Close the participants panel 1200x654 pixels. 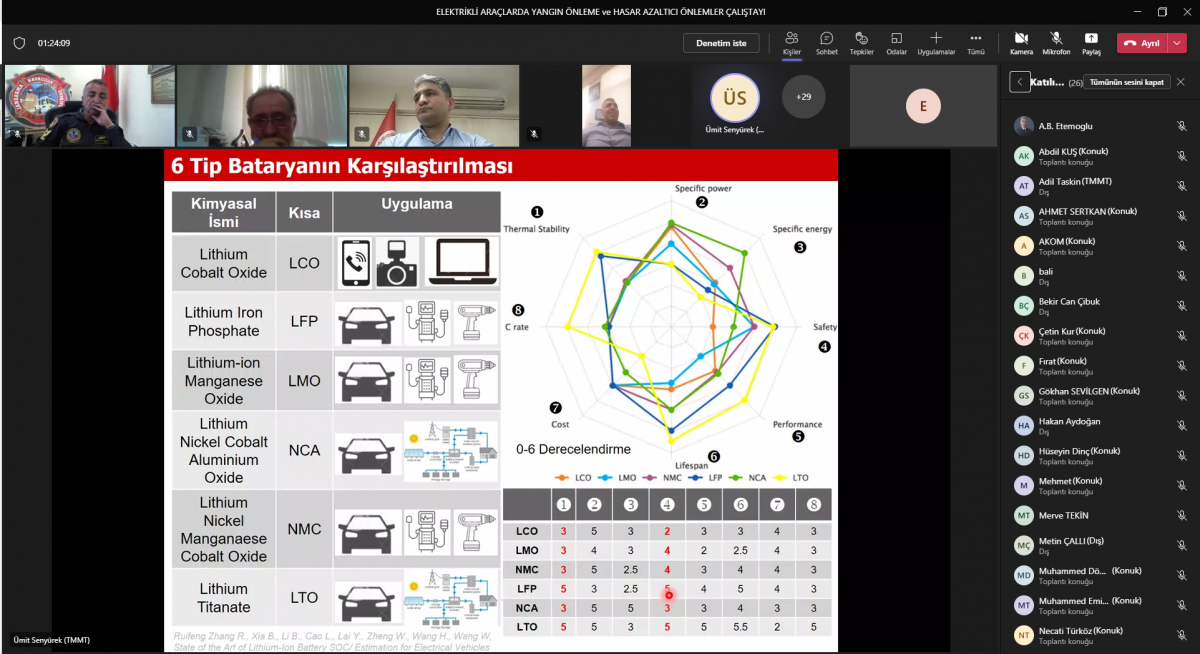(1181, 82)
